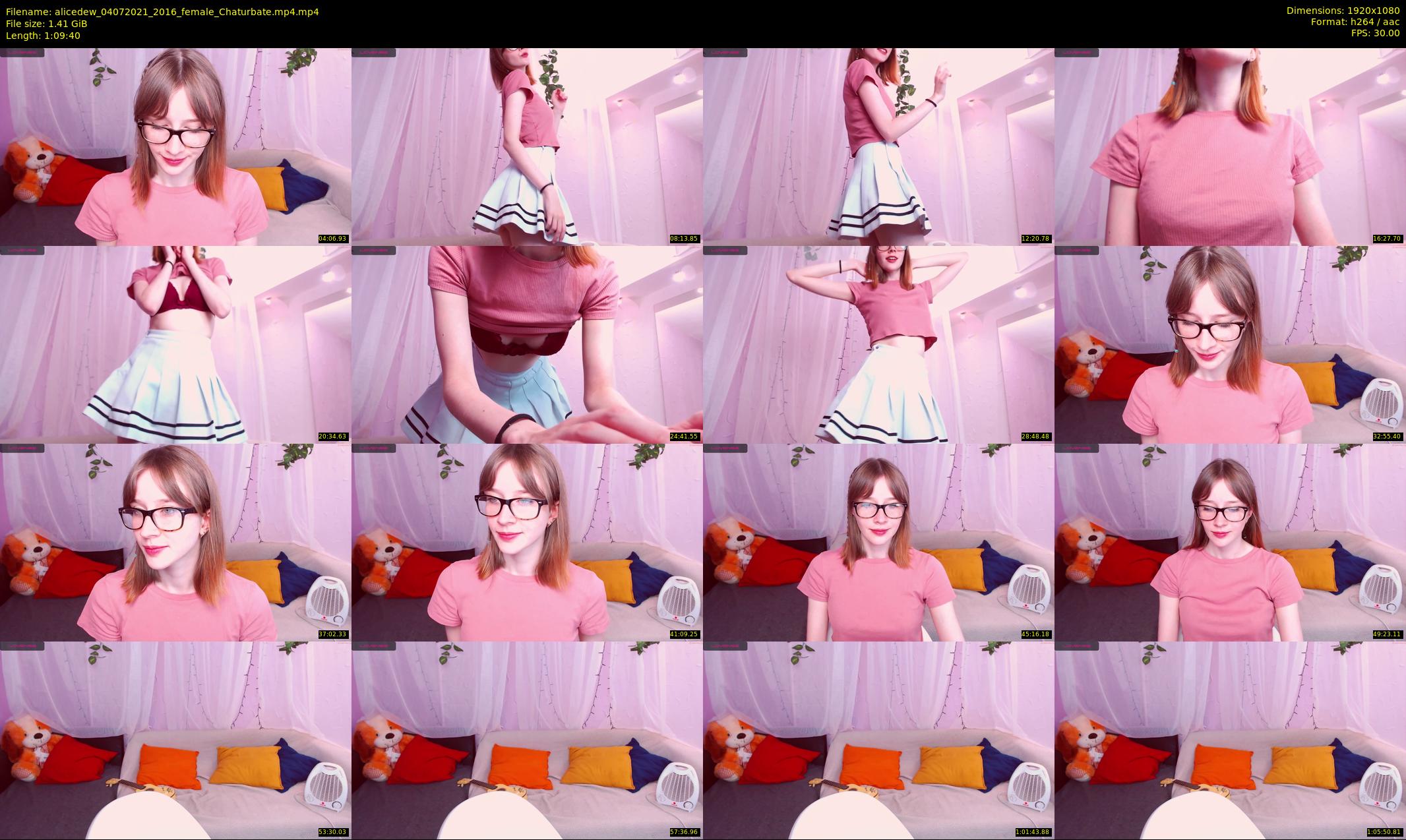Click the Length 1:09:40 label
Viewport: 1406px width, 840px height.
[x=43, y=36]
